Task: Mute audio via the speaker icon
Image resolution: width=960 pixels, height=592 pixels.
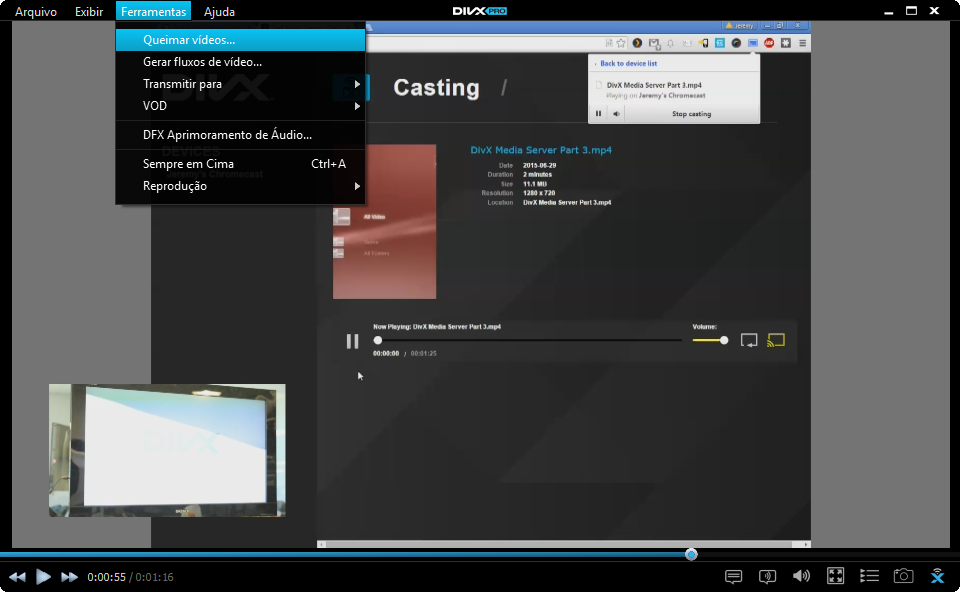Action: [801, 576]
